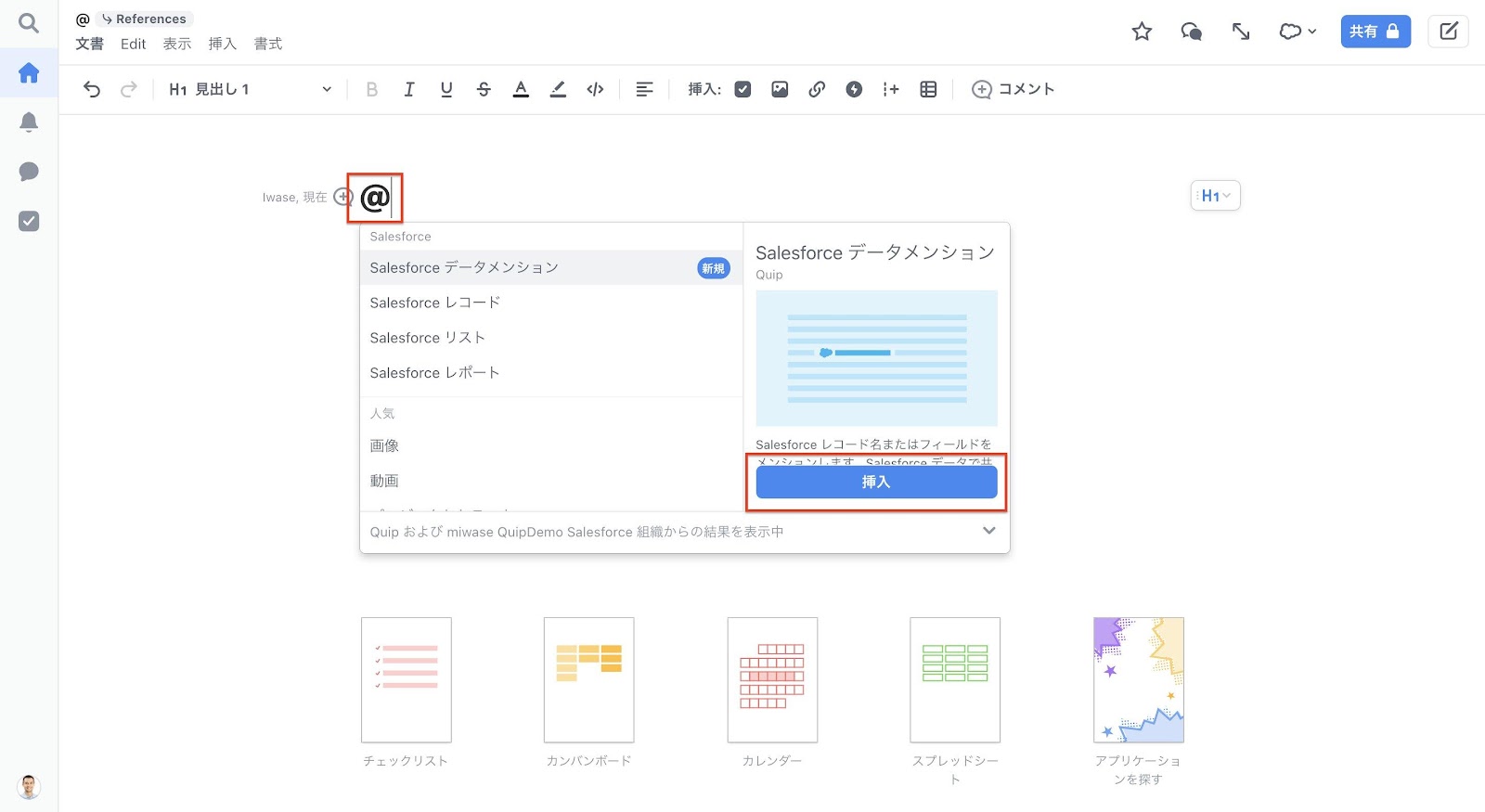Open the search icon in sidebar
The height and width of the screenshot is (812, 1485).
(29, 23)
